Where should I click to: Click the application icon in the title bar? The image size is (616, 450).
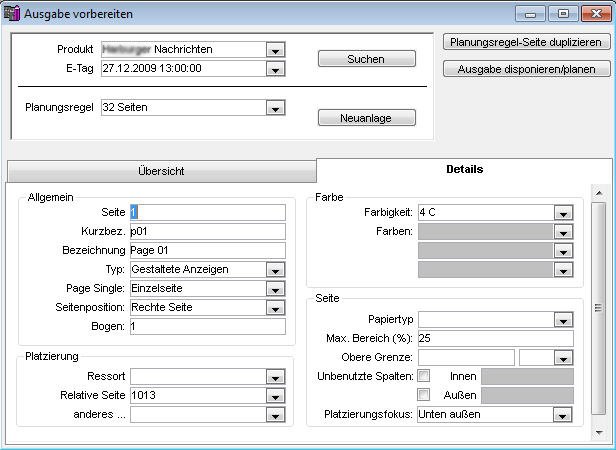pos(12,14)
